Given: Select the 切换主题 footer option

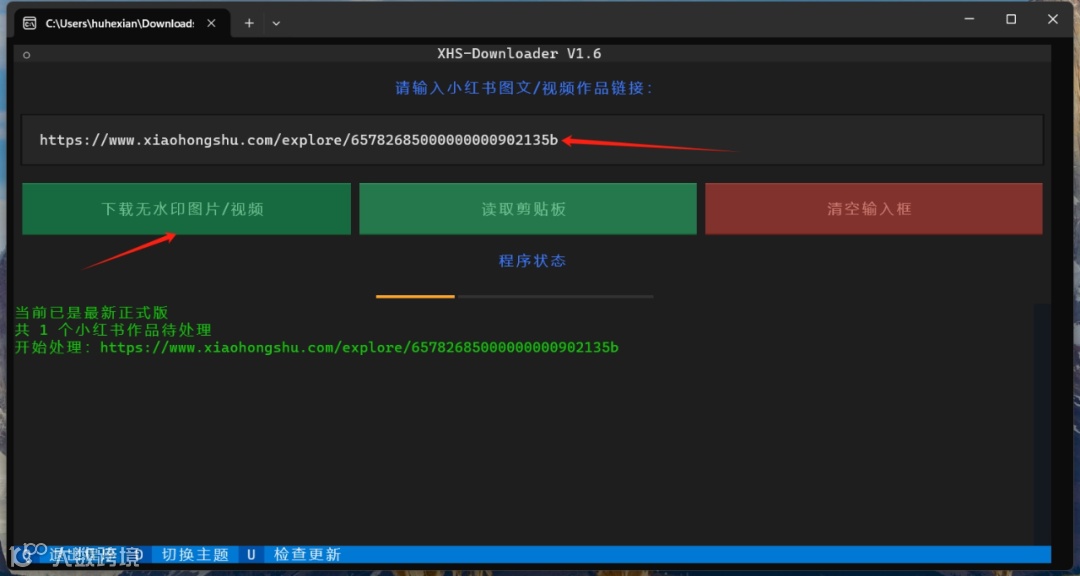Looking at the screenshot, I should 195,555.
